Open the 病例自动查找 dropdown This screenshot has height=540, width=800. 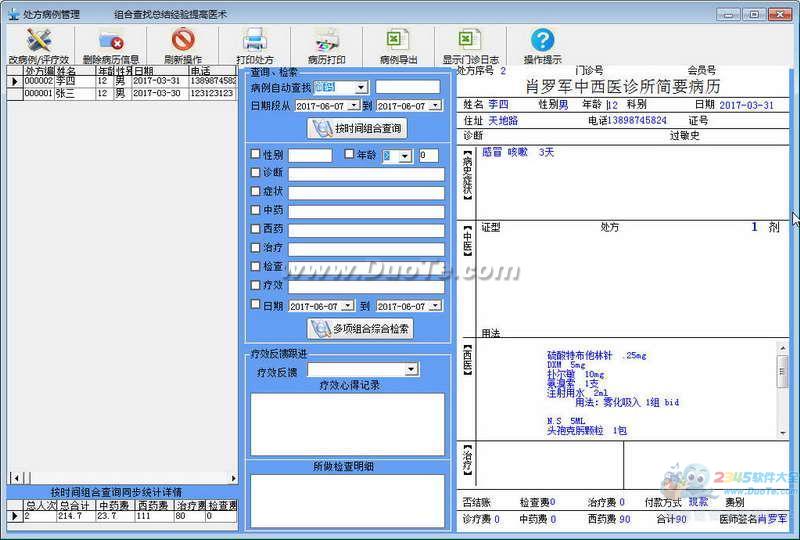[x=361, y=87]
